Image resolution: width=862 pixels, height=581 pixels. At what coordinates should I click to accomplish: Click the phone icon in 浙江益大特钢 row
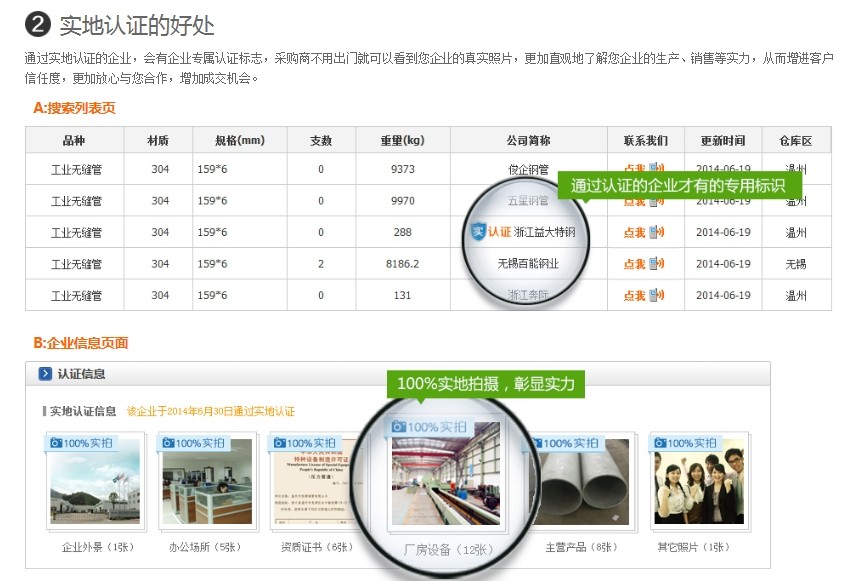coord(657,233)
